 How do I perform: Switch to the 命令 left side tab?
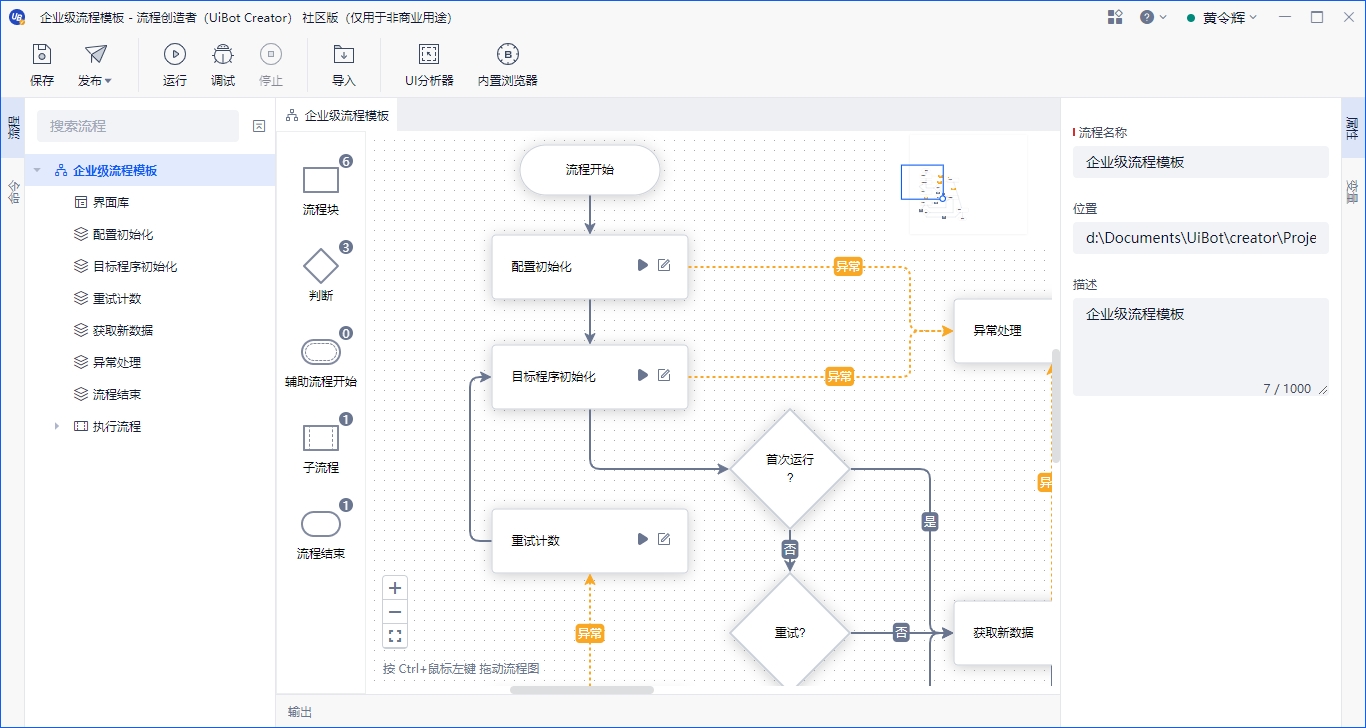tap(13, 191)
